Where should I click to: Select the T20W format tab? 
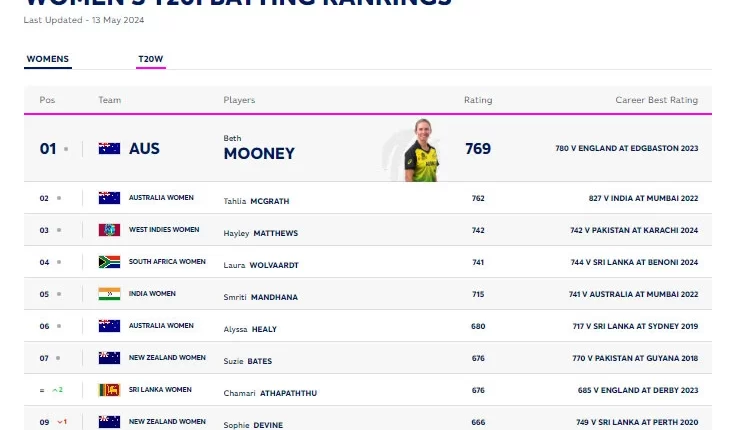coord(151,59)
